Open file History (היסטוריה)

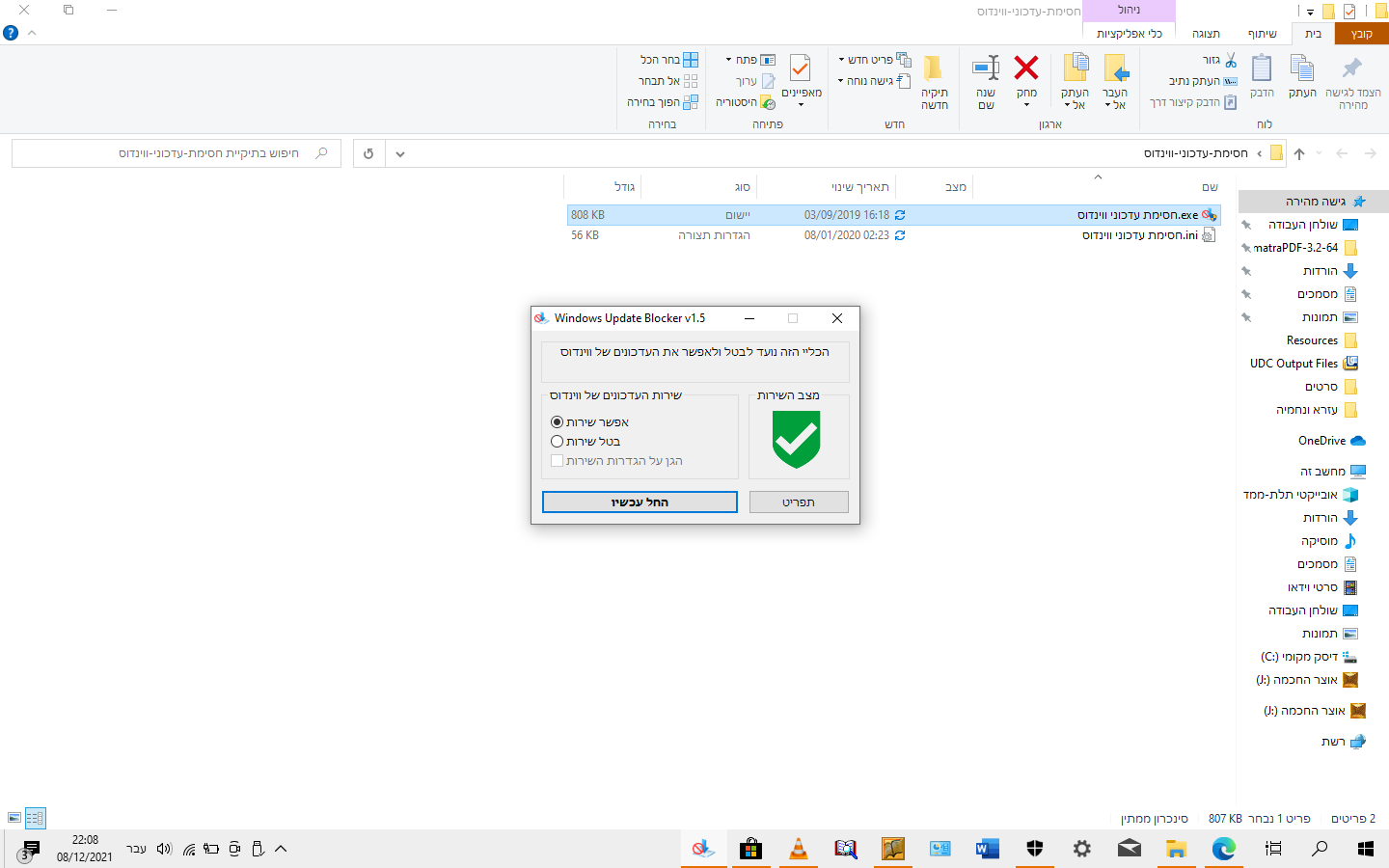(x=745, y=102)
